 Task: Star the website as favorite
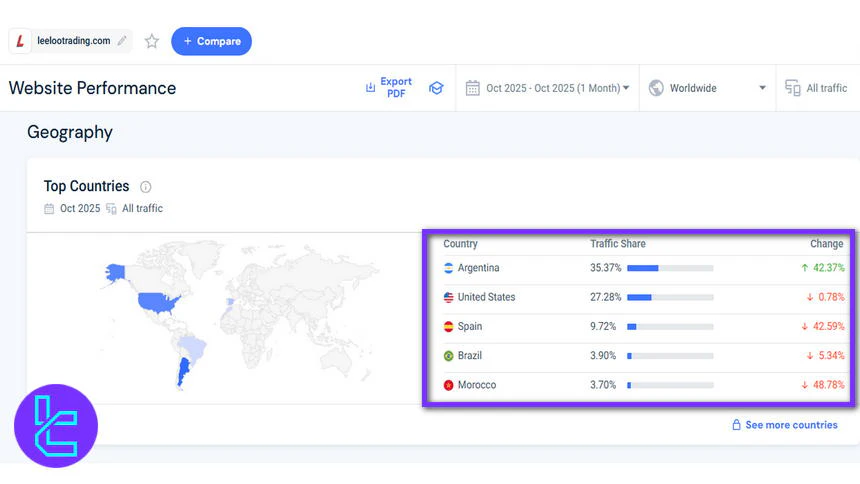tap(152, 41)
